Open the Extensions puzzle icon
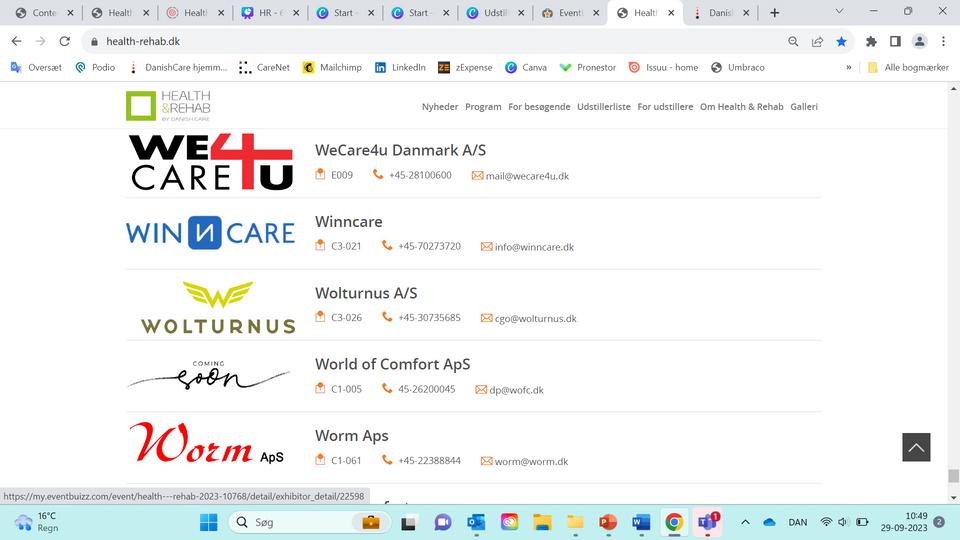 pyautogui.click(x=871, y=41)
